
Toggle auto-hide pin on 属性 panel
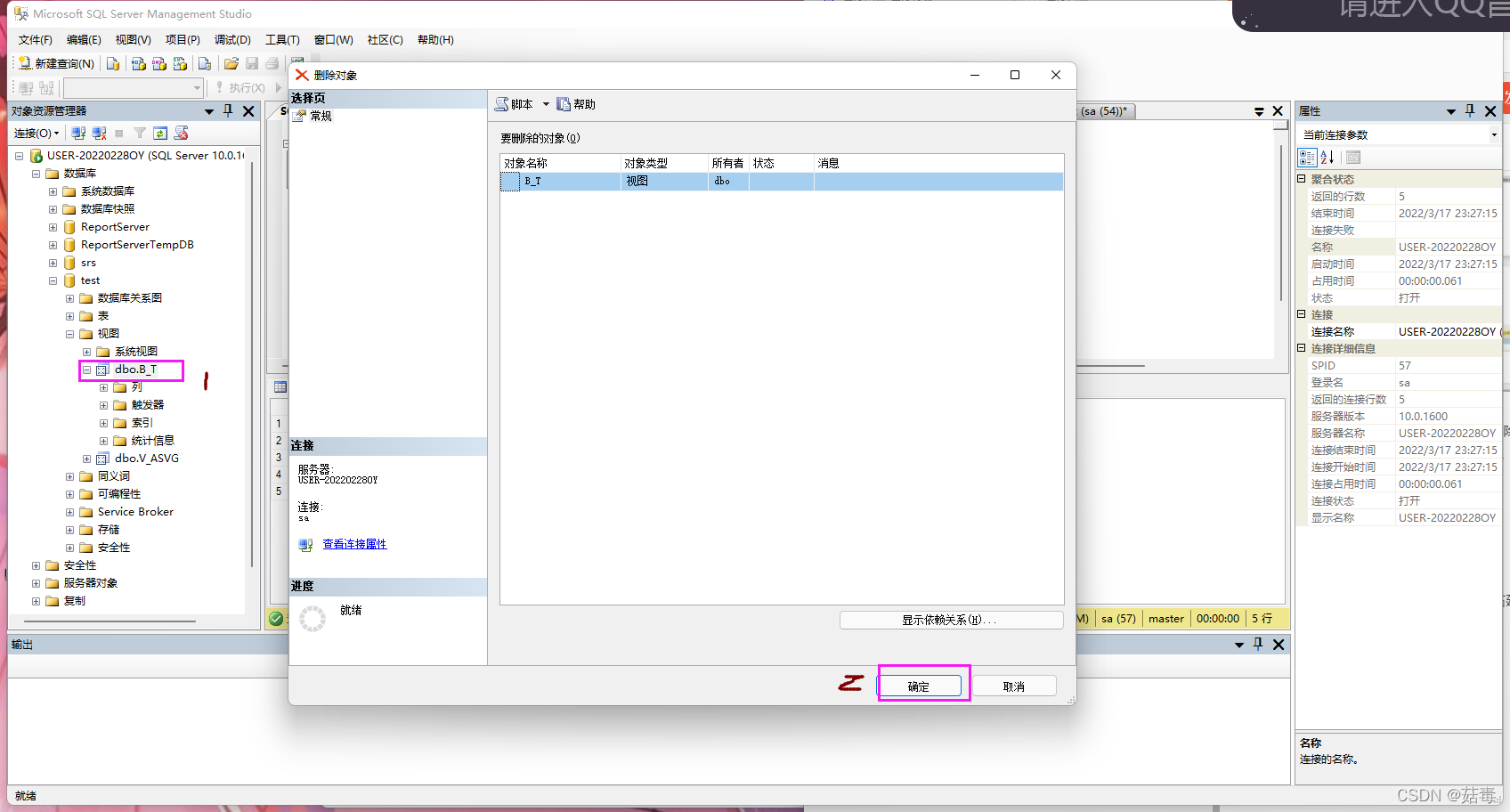click(1470, 110)
